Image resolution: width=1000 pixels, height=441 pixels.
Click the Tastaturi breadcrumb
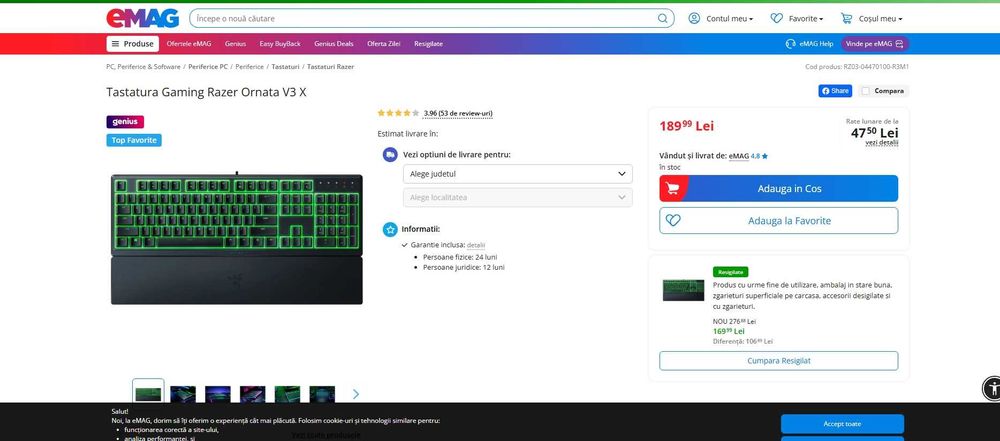tap(285, 66)
